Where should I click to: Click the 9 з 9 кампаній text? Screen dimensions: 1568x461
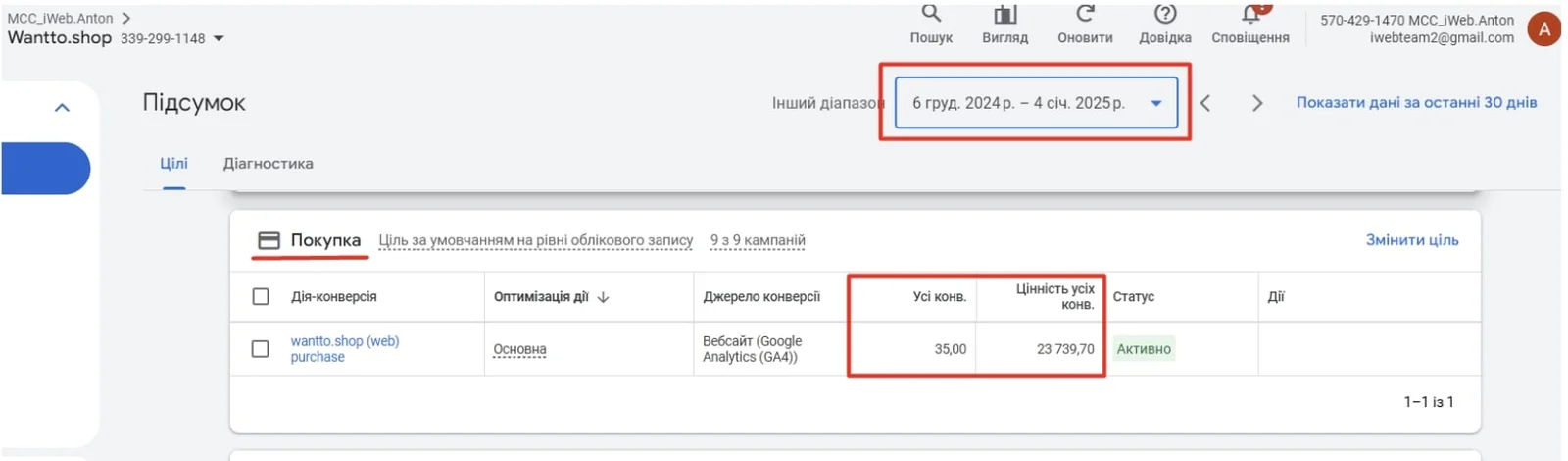pyautogui.click(x=758, y=240)
